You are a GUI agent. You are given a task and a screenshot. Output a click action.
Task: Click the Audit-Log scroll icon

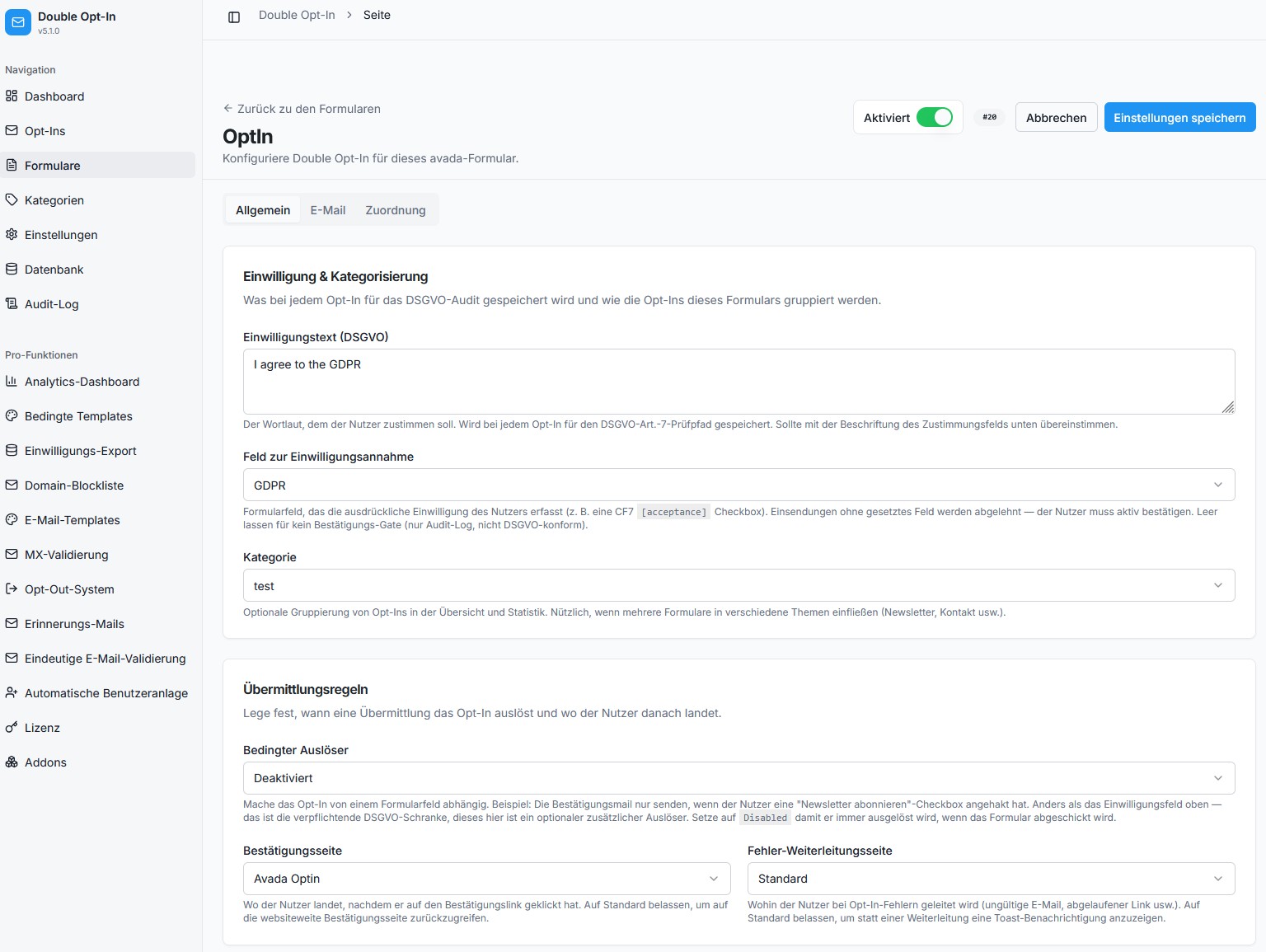point(12,303)
